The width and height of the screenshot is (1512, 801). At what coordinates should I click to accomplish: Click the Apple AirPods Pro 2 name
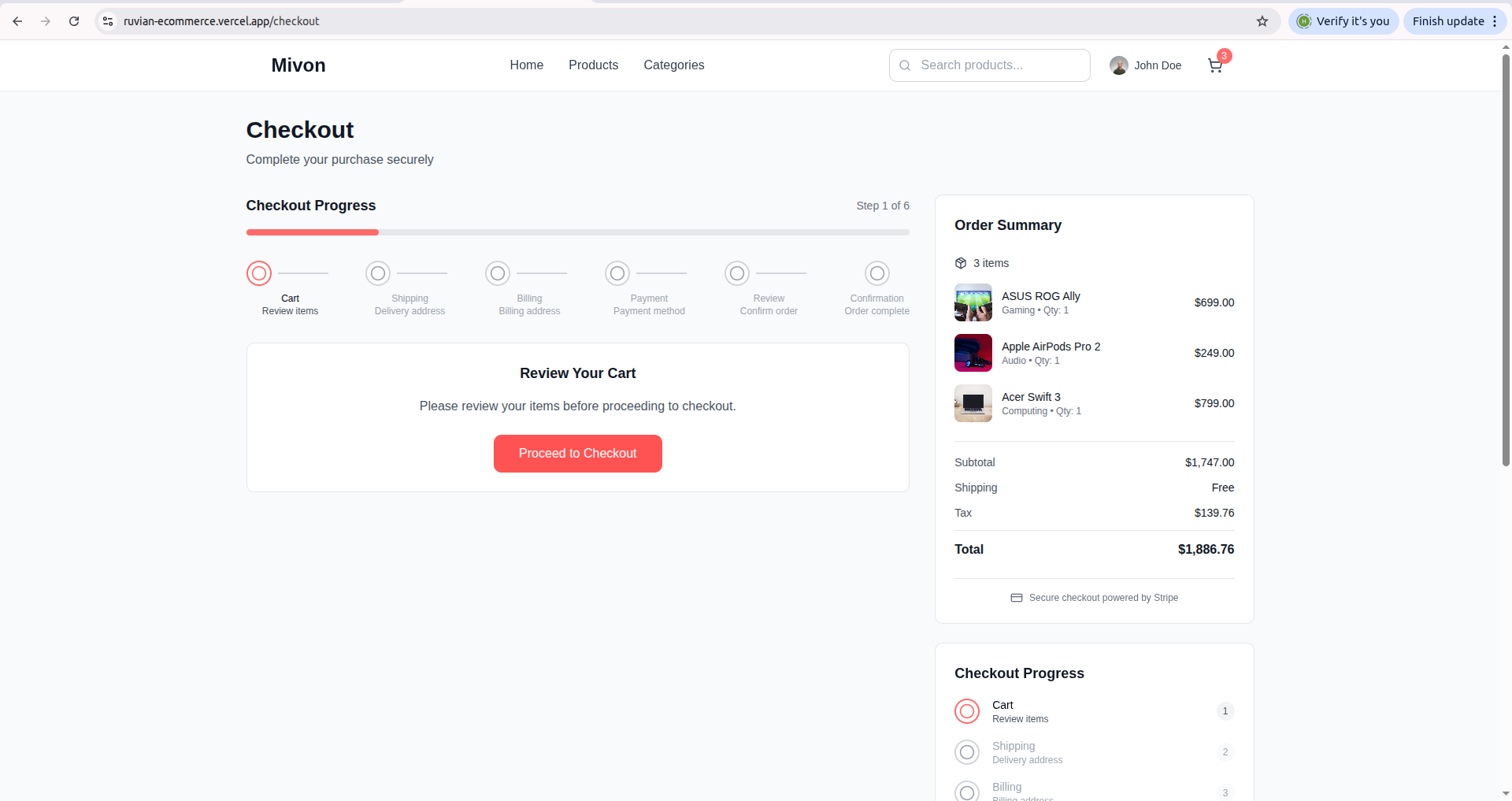(x=1051, y=347)
